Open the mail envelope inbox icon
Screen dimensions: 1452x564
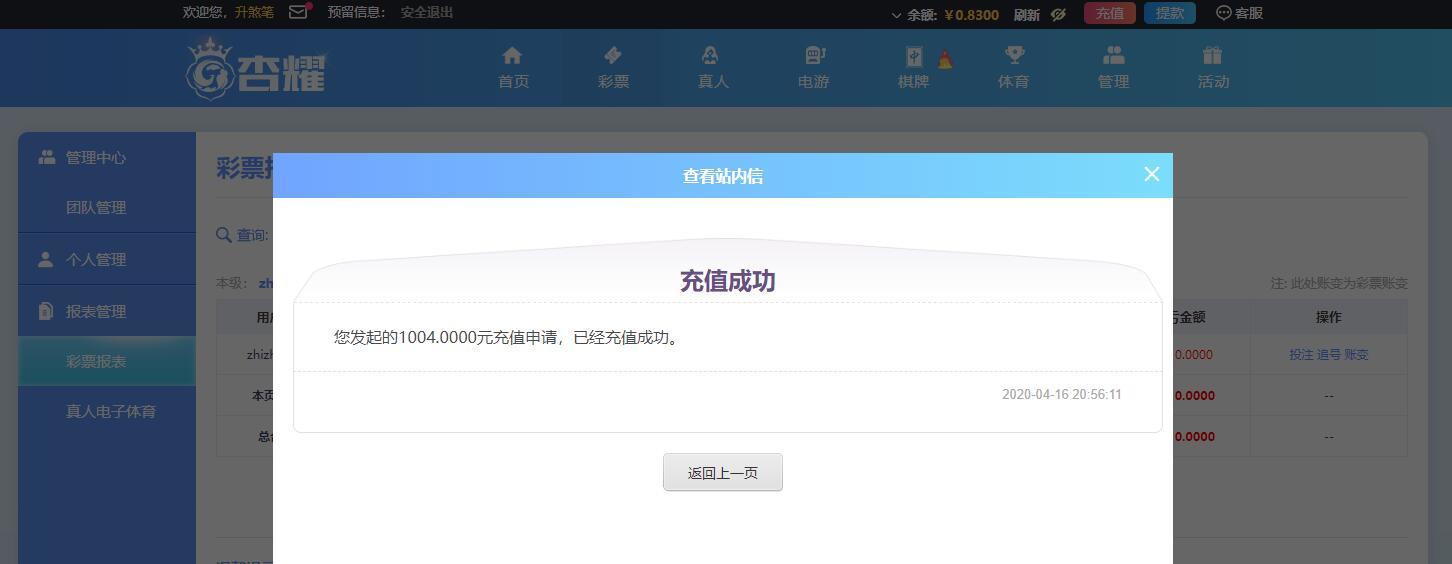[298, 13]
